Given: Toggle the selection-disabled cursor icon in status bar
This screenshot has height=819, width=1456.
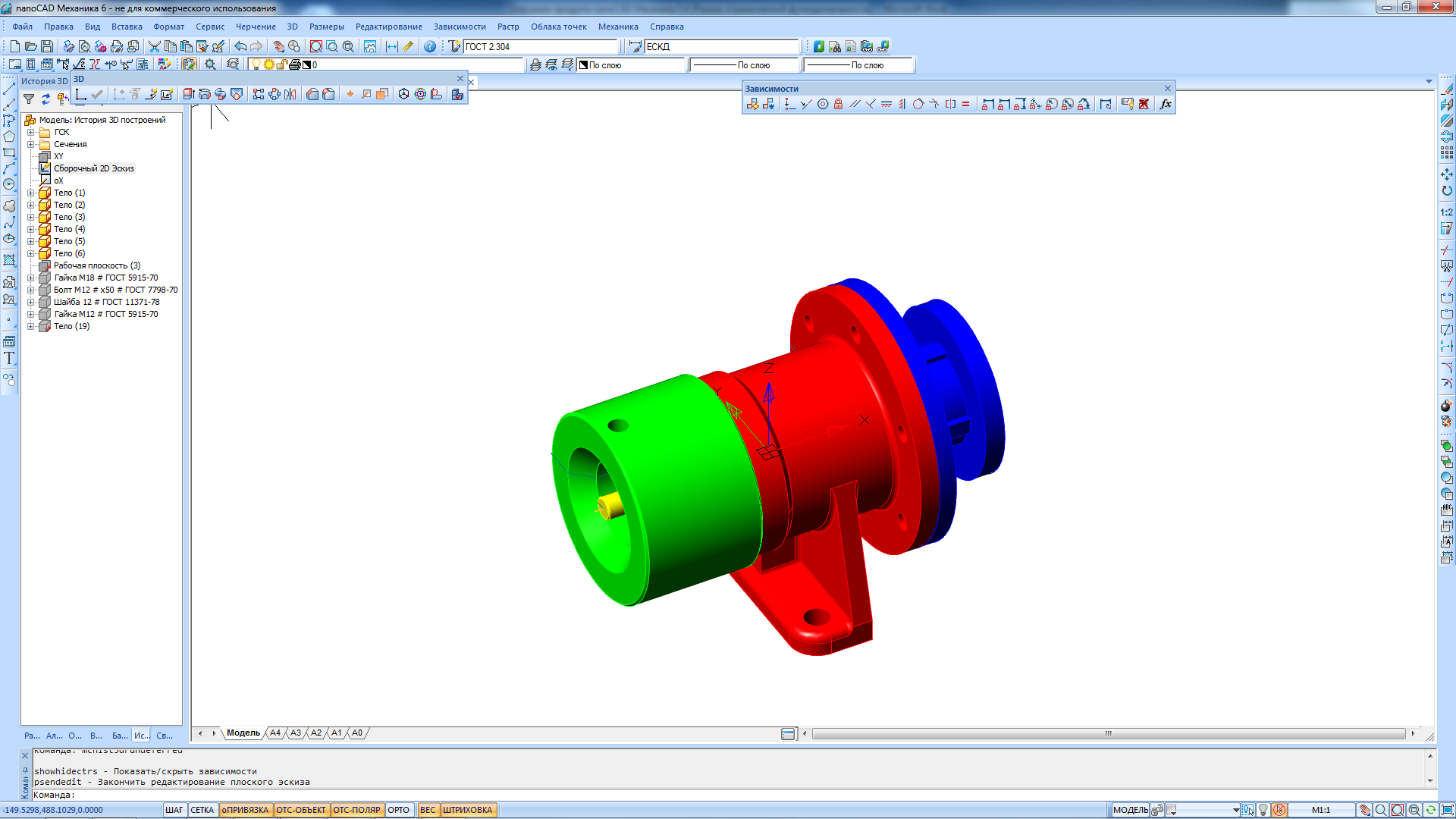Looking at the screenshot, I should [1279, 810].
